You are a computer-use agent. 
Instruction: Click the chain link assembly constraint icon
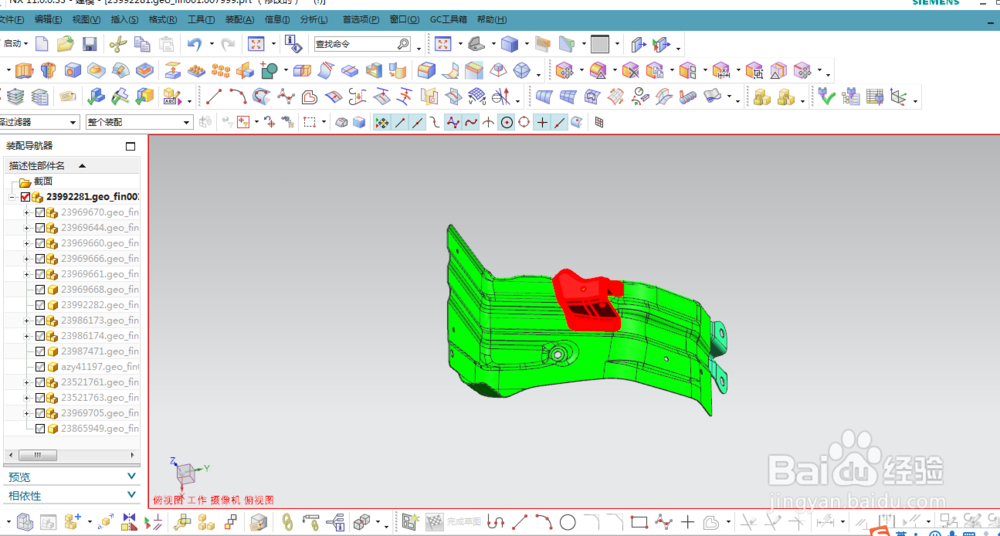click(288, 522)
